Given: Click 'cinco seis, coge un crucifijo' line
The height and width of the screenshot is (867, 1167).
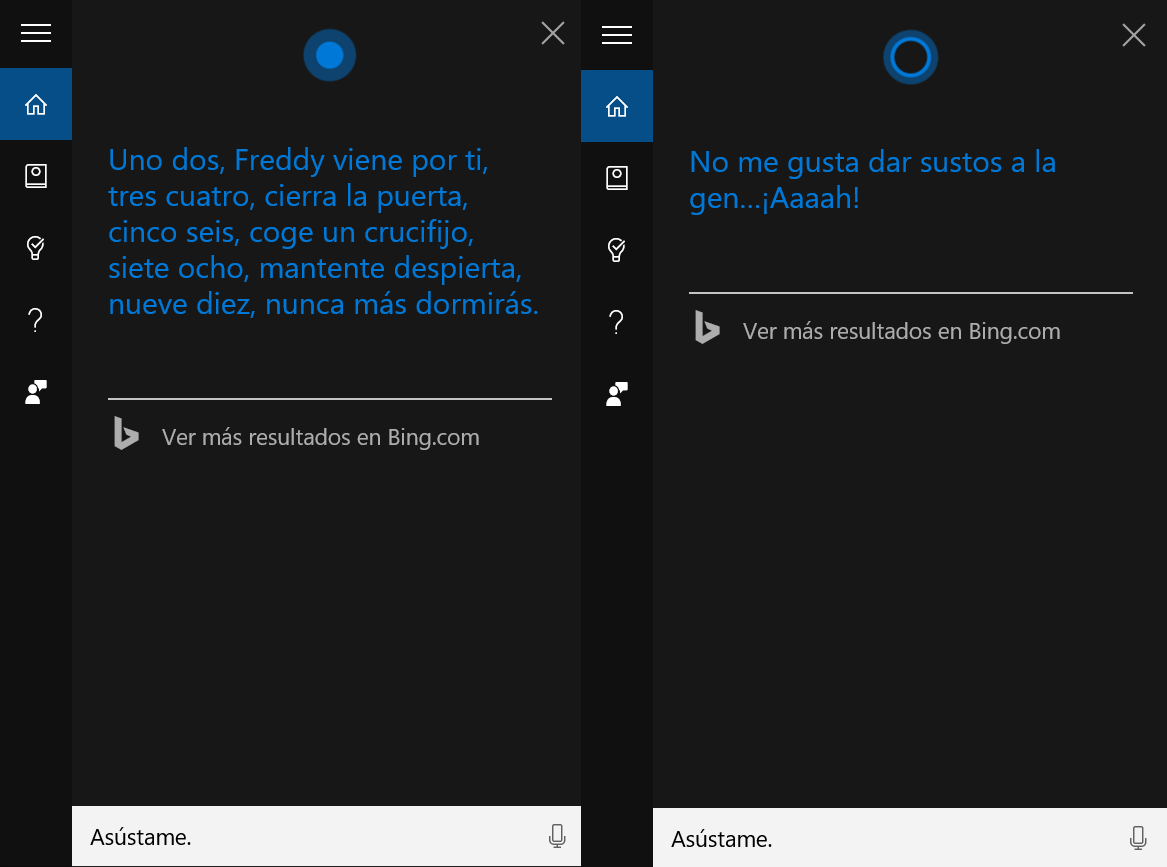Looking at the screenshot, I should coord(291,233).
